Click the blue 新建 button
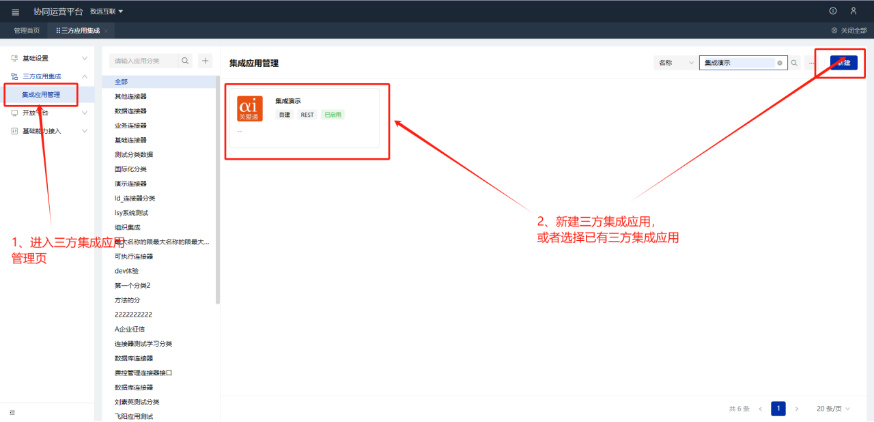The image size is (874, 422). (x=844, y=63)
